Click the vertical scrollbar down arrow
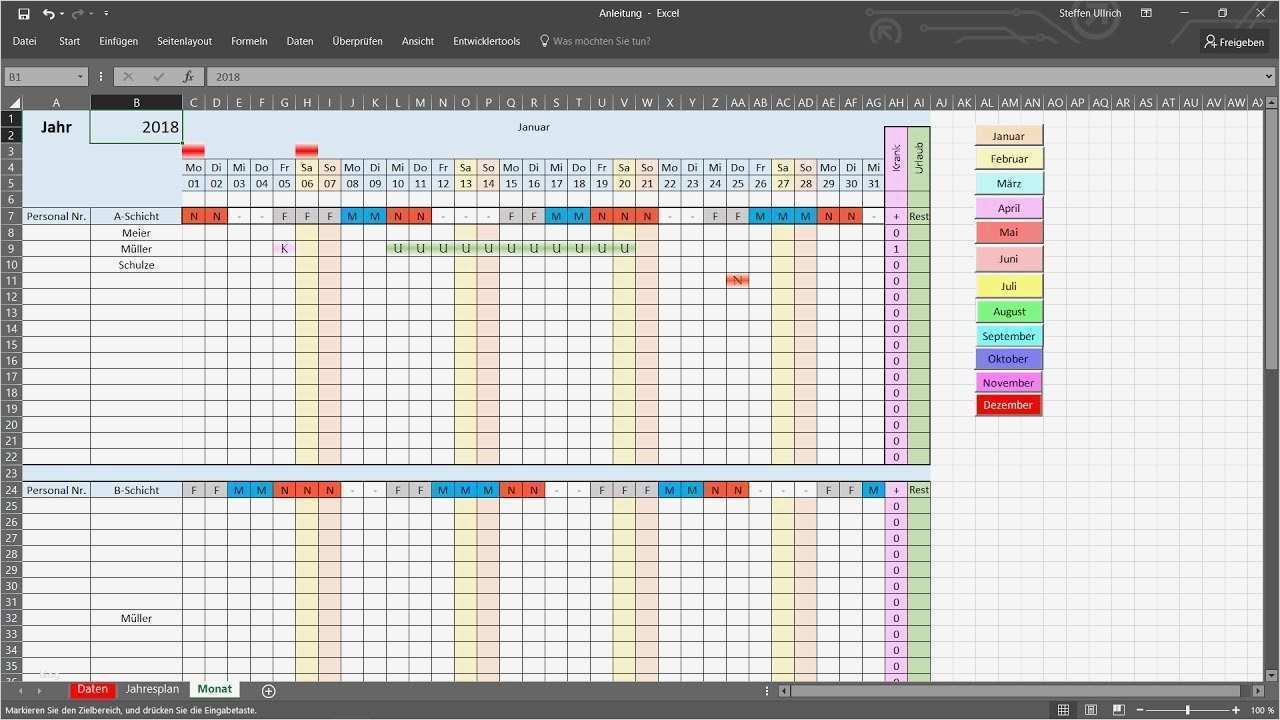This screenshot has width=1280, height=720. (x=1271, y=675)
